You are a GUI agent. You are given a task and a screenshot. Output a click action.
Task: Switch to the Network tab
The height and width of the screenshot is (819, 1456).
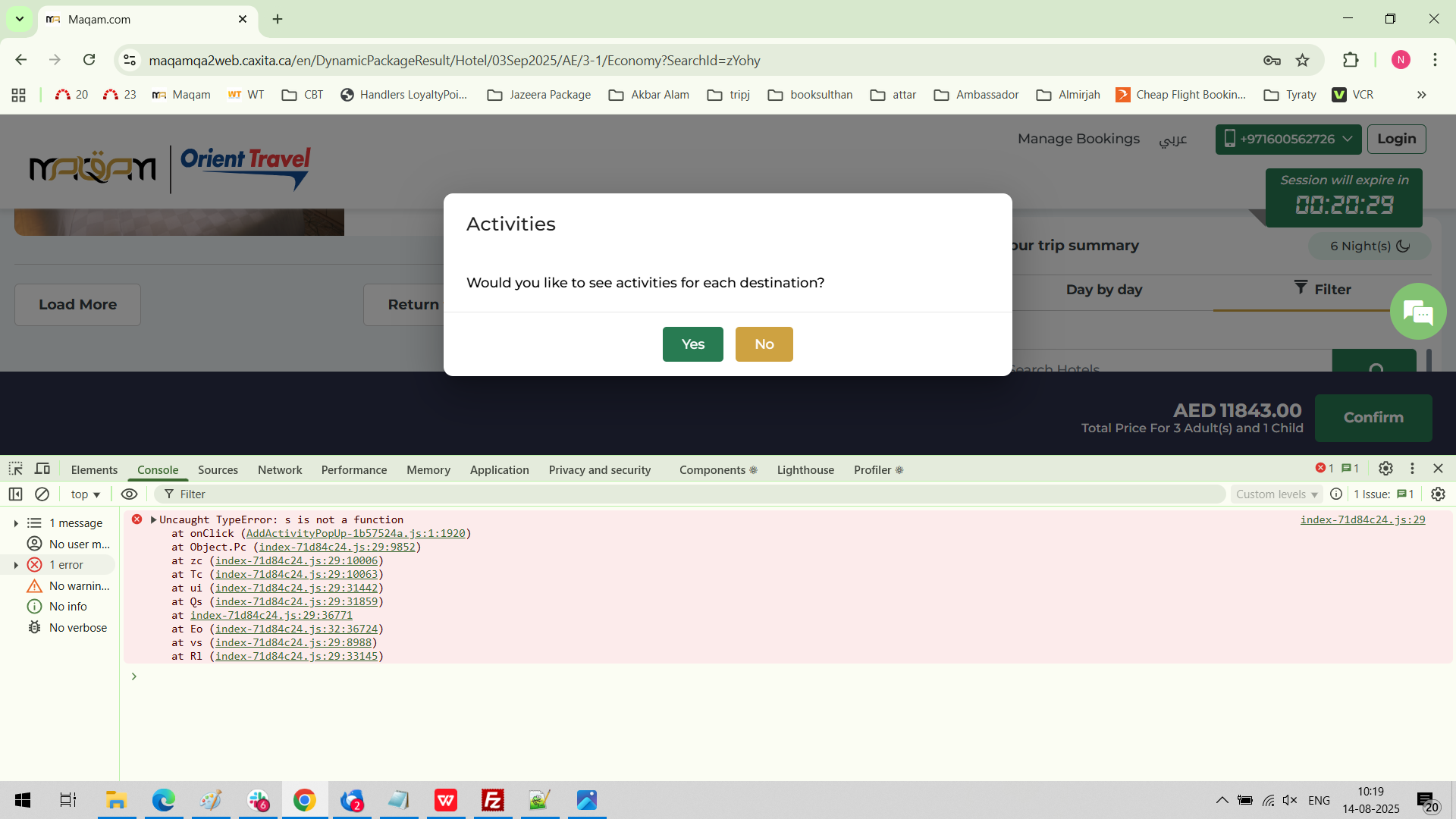coord(280,469)
